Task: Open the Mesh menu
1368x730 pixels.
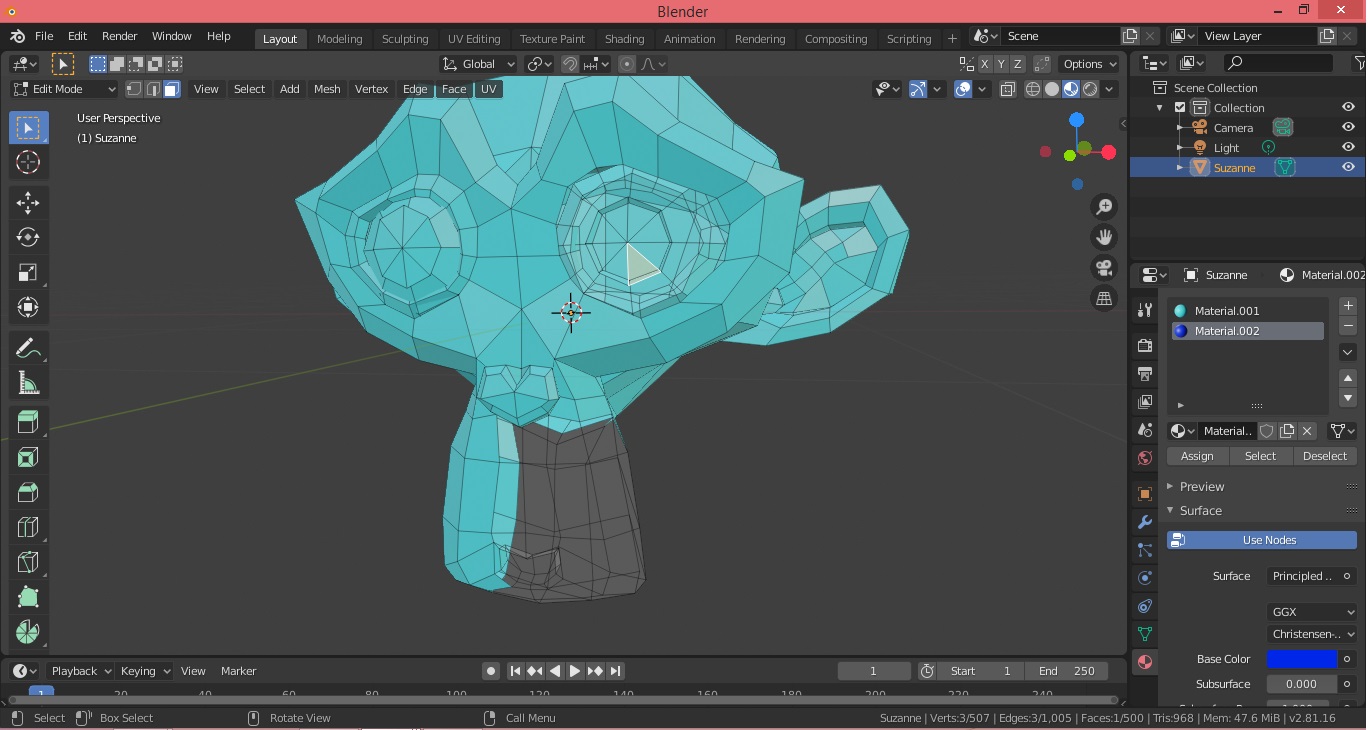Action: pyautogui.click(x=327, y=89)
